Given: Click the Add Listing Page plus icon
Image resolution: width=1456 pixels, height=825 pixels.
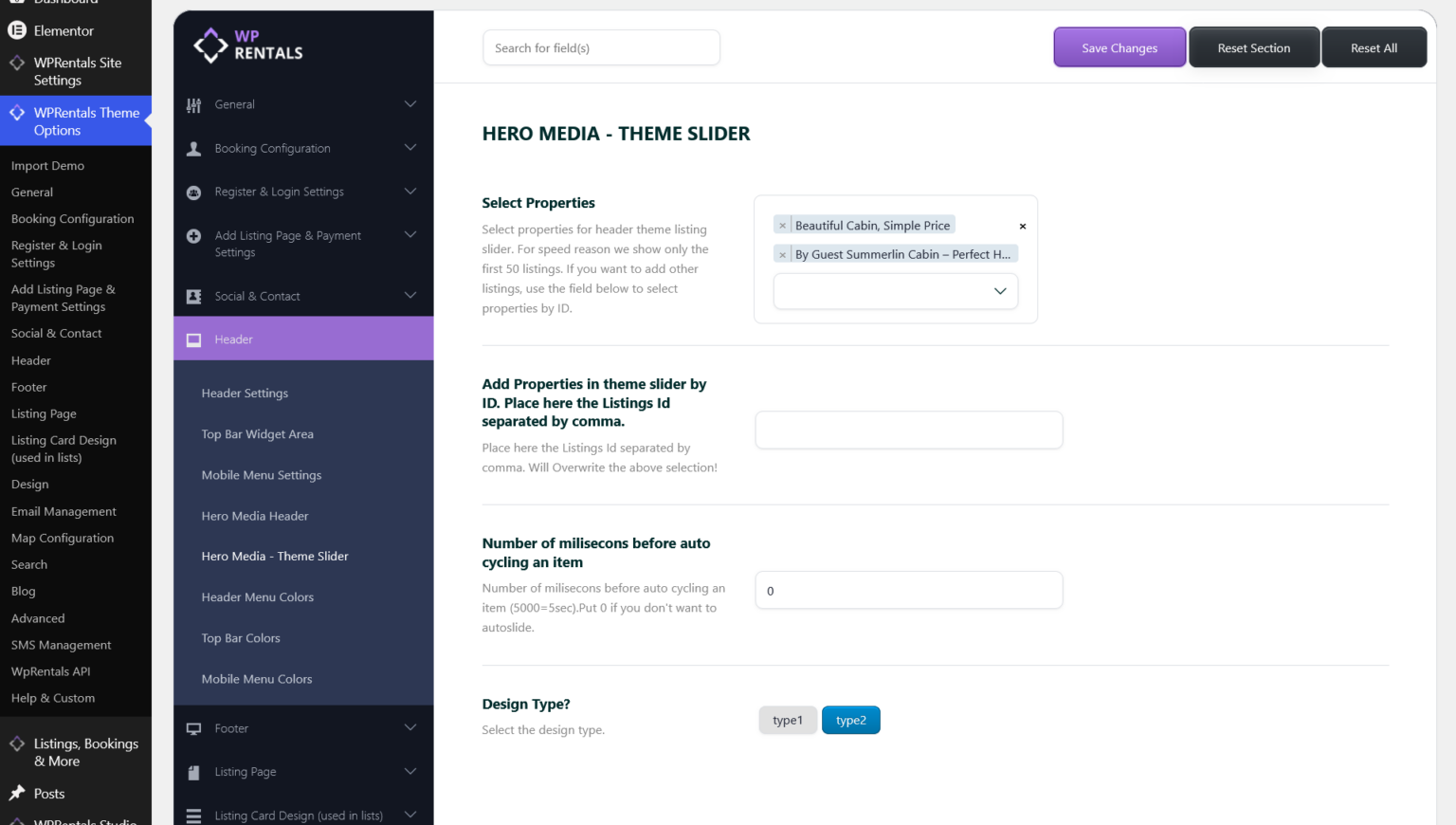Looking at the screenshot, I should [x=194, y=236].
